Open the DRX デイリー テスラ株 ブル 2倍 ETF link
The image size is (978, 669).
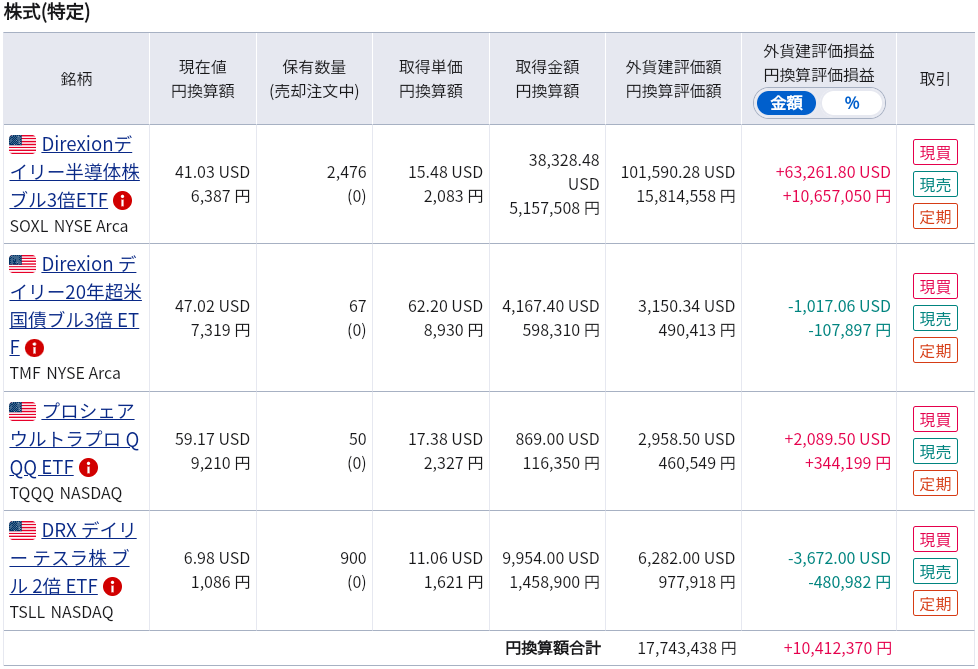tap(72, 558)
